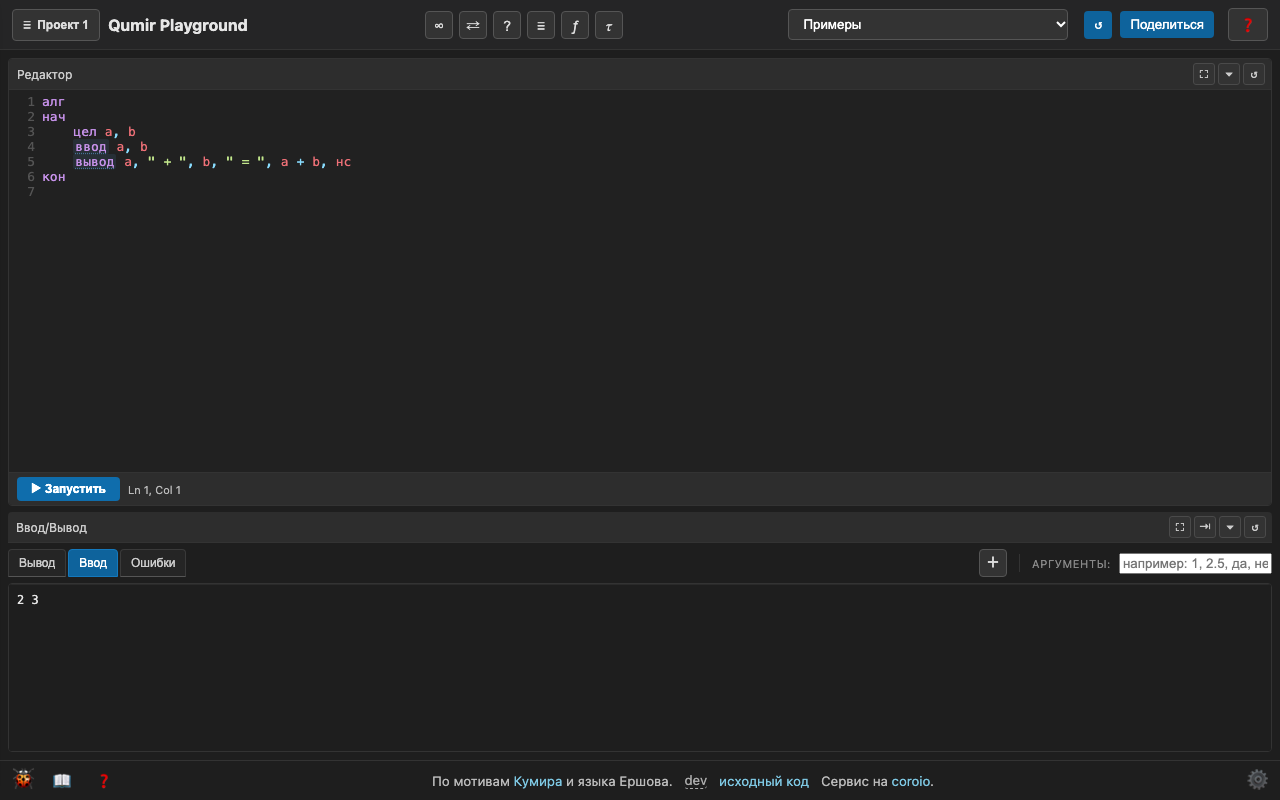Open the исходный код link
The image size is (1280, 800).
pos(764,781)
